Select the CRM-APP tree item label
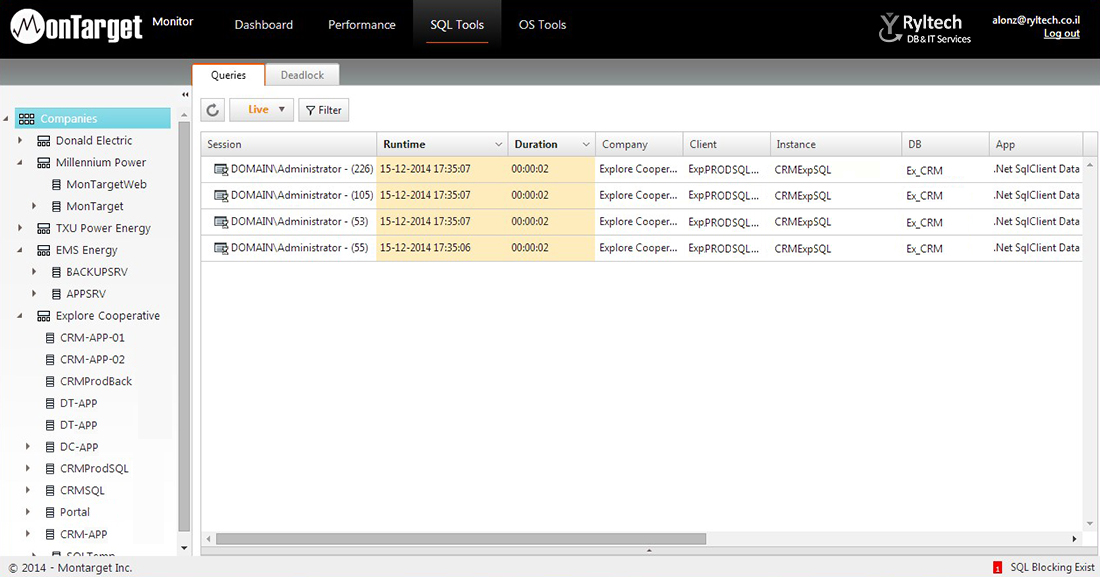The image size is (1100, 577). (x=83, y=534)
